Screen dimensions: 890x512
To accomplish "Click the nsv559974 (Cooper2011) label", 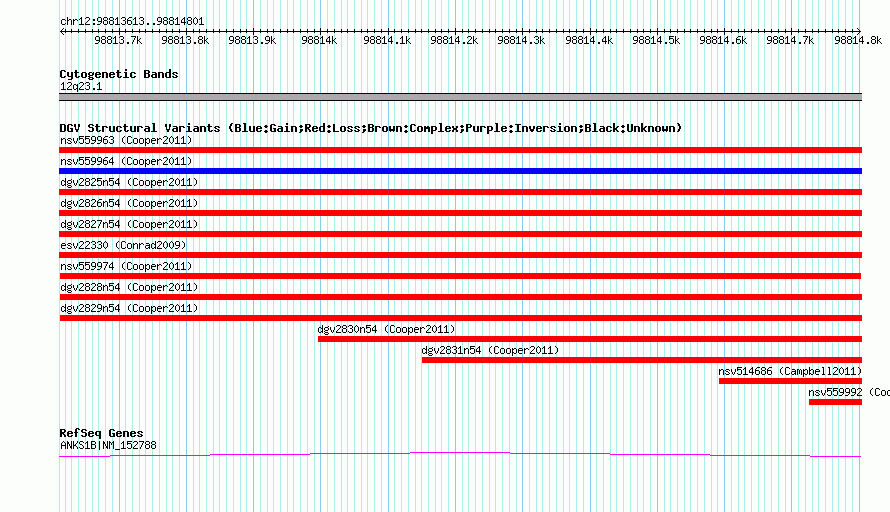I will click(x=126, y=266).
